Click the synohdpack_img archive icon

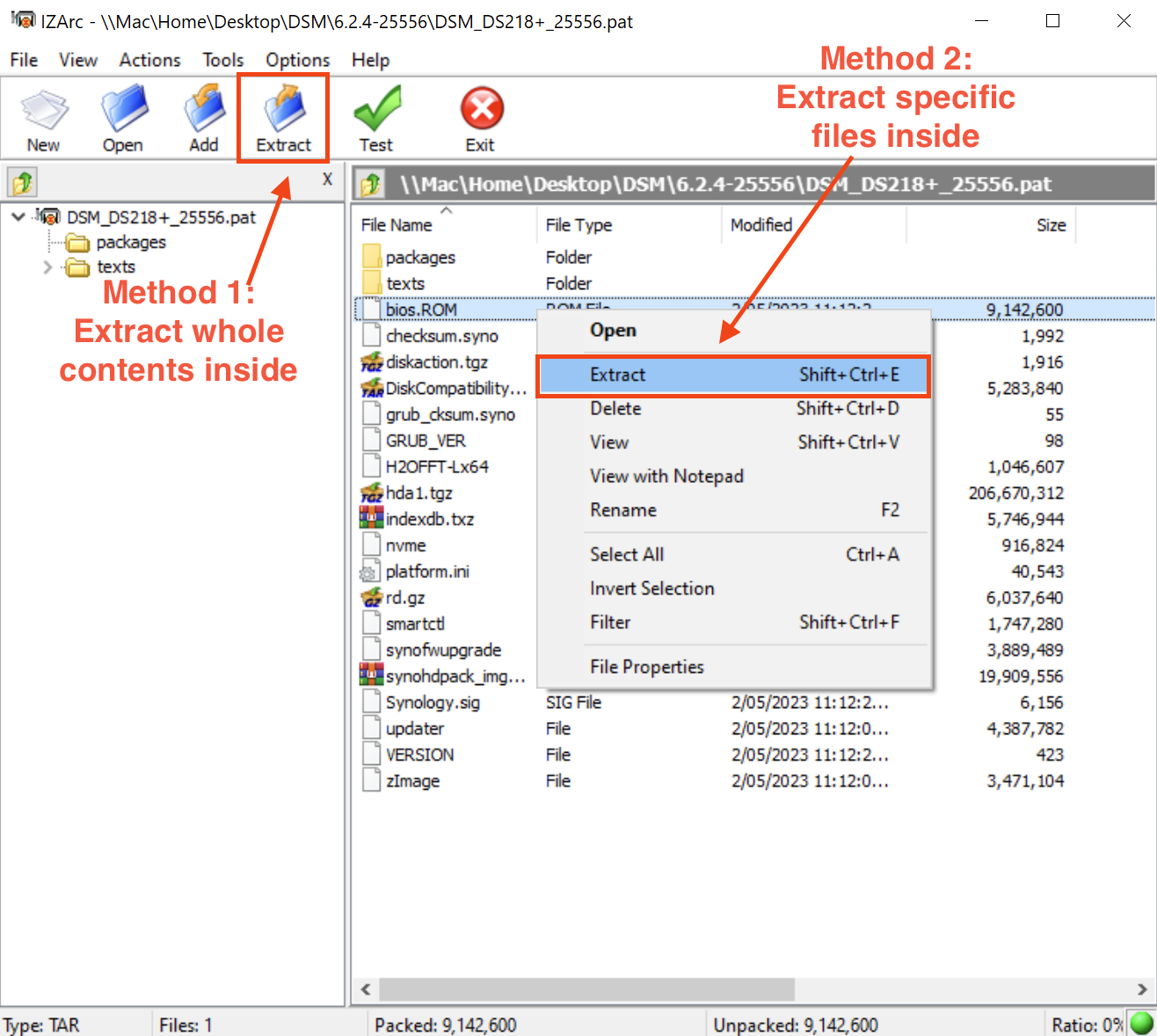372,676
